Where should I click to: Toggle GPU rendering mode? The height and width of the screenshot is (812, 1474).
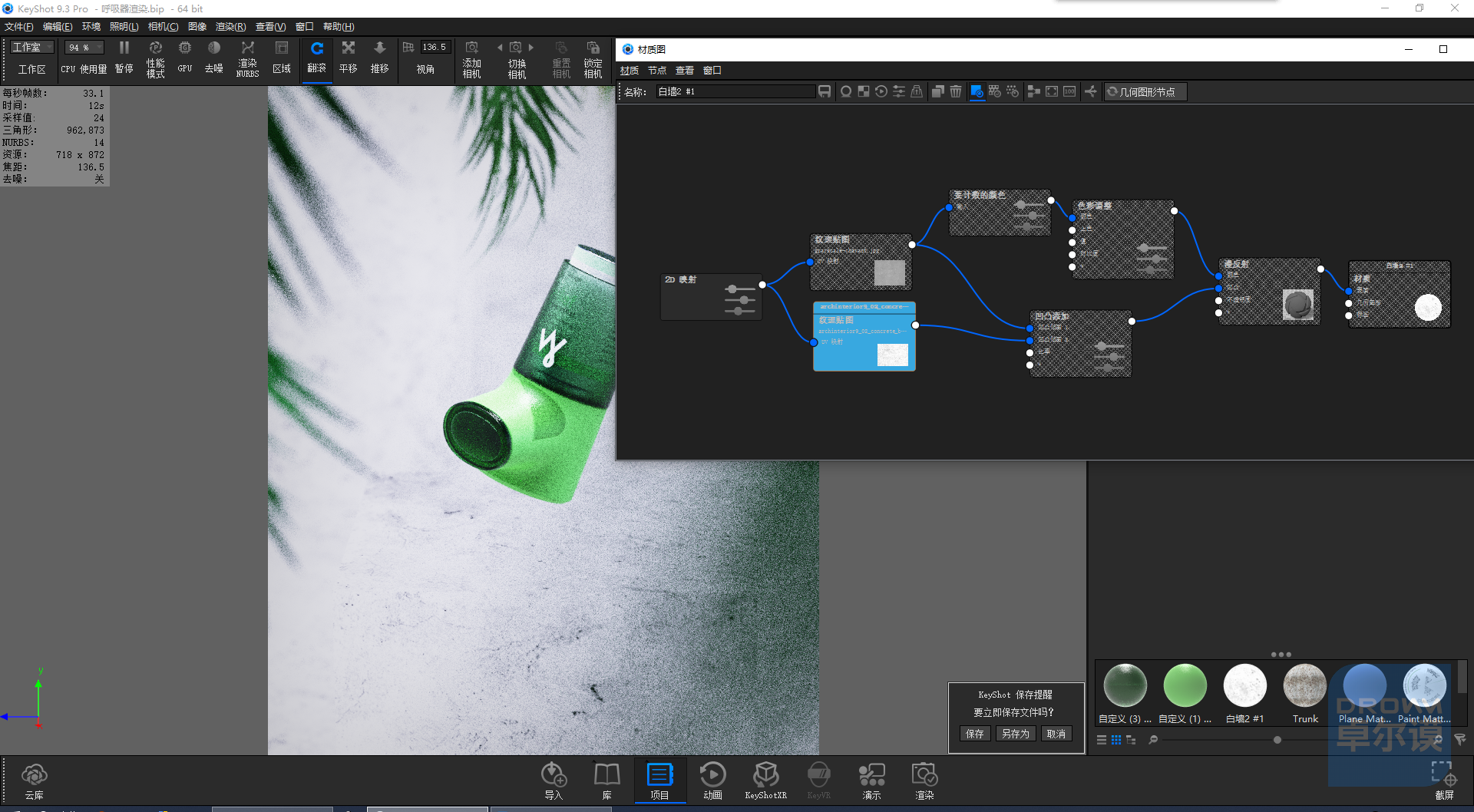185,58
